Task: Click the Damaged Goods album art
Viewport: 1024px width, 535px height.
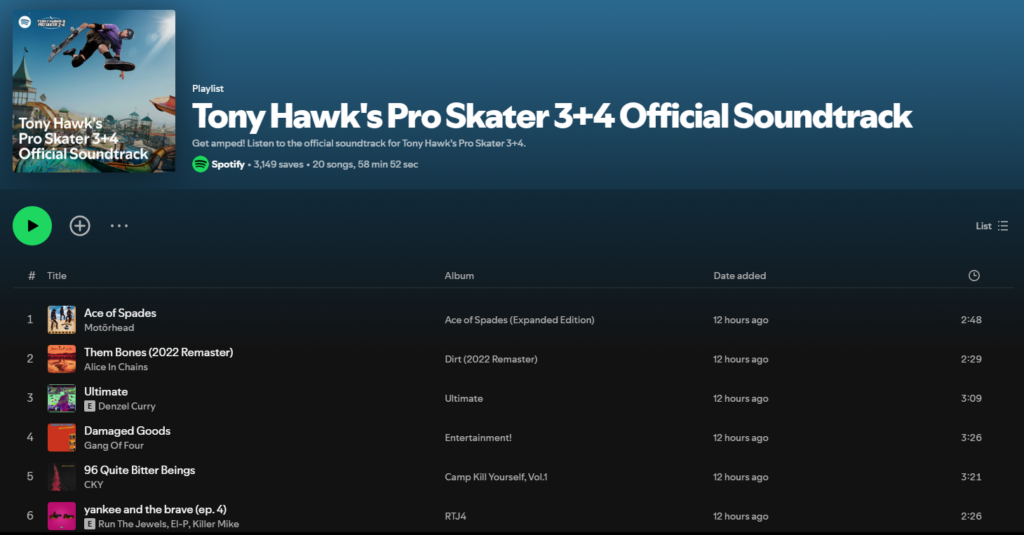Action: pos(62,437)
